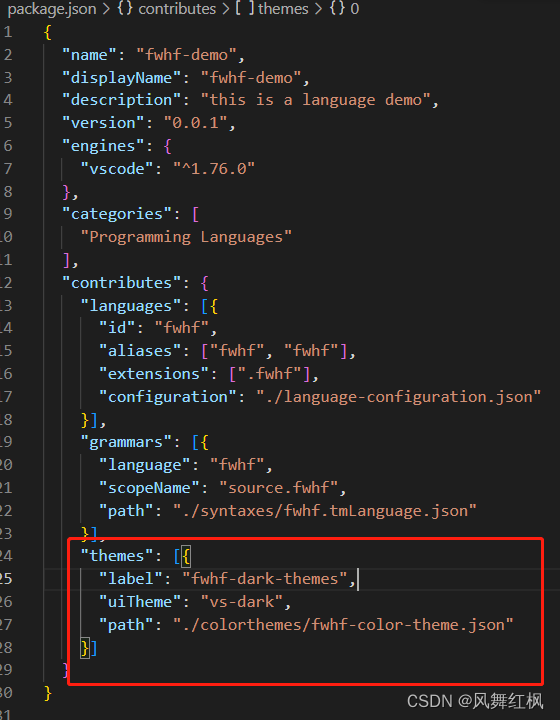Click "./language-configuration.json" path string
560x720 pixels.
[x=398, y=397]
